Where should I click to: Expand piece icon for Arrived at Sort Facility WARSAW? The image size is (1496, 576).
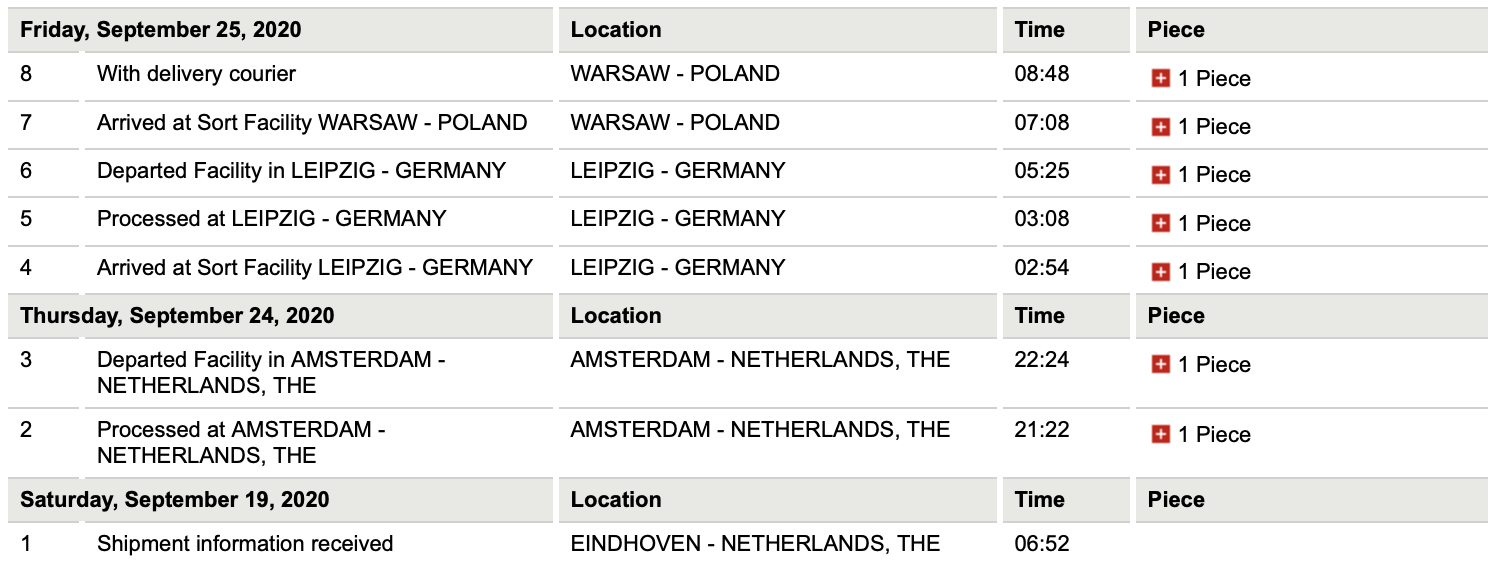click(1160, 127)
